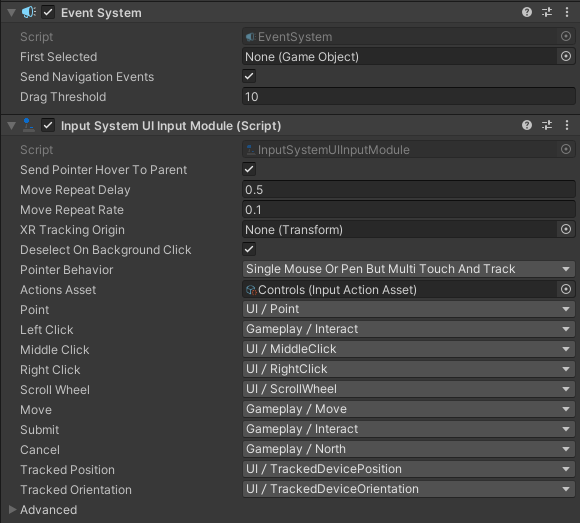Open help for Input System UI Input Module

527,125
